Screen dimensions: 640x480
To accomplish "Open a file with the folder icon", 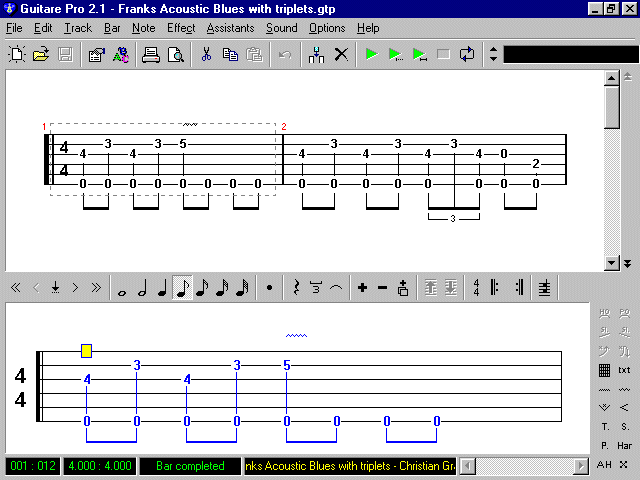I will [x=41, y=54].
